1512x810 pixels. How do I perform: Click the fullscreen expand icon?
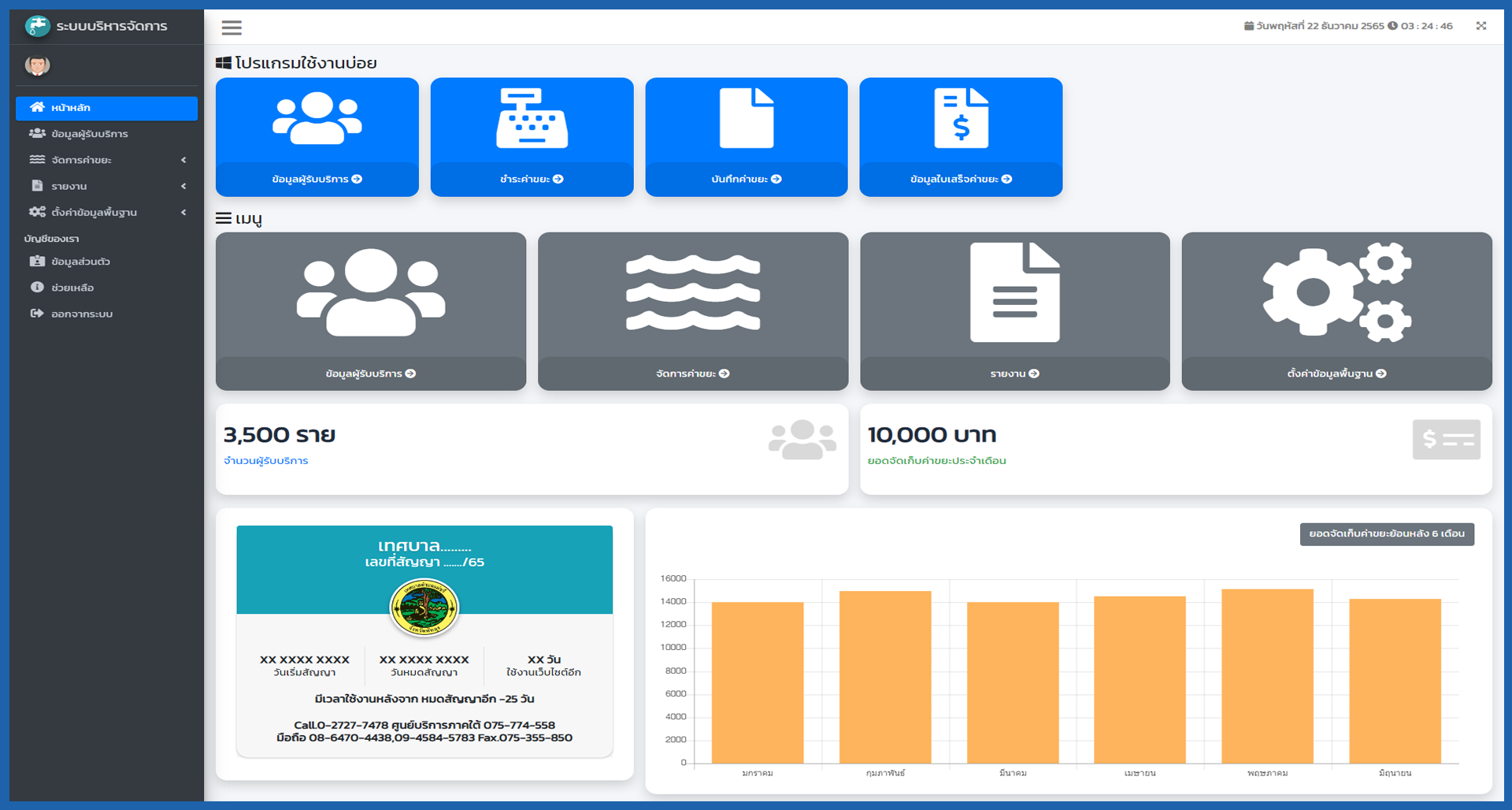[x=1480, y=26]
